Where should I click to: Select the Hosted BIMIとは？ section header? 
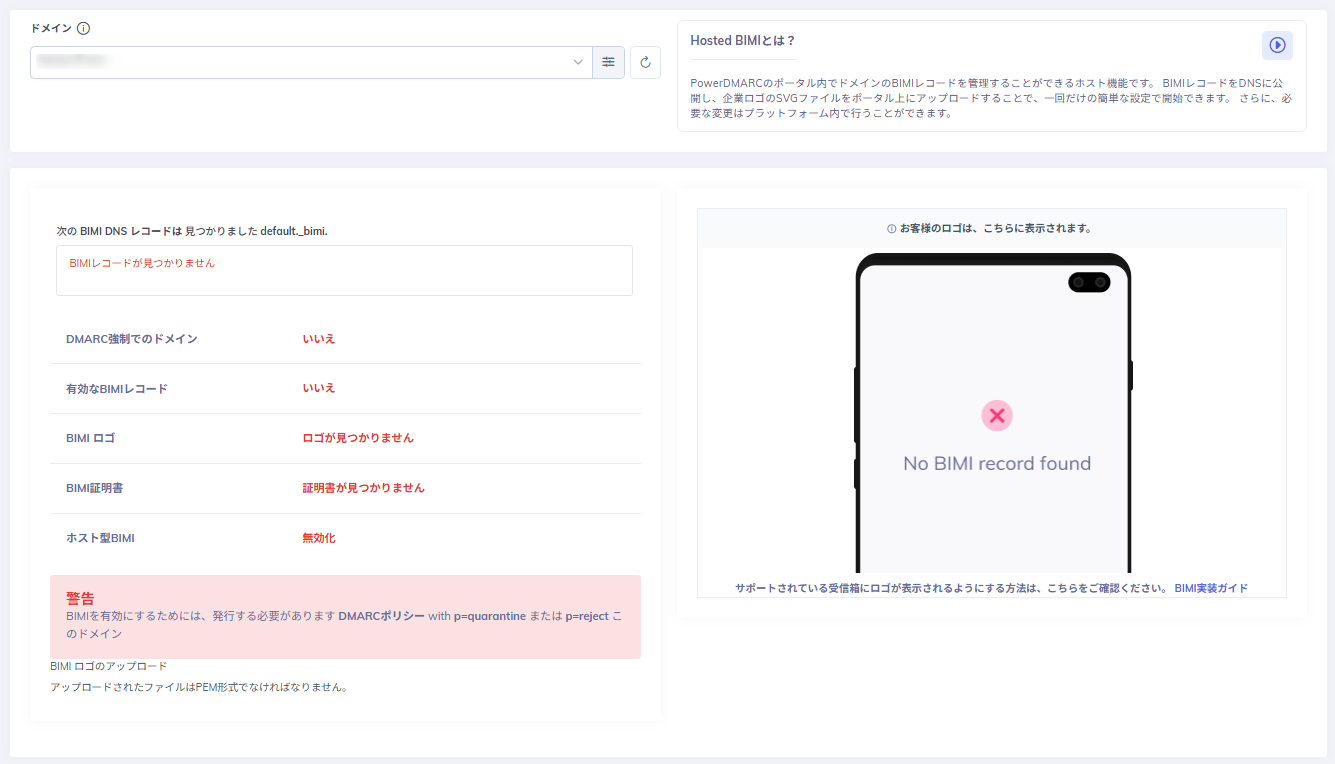[x=743, y=40]
